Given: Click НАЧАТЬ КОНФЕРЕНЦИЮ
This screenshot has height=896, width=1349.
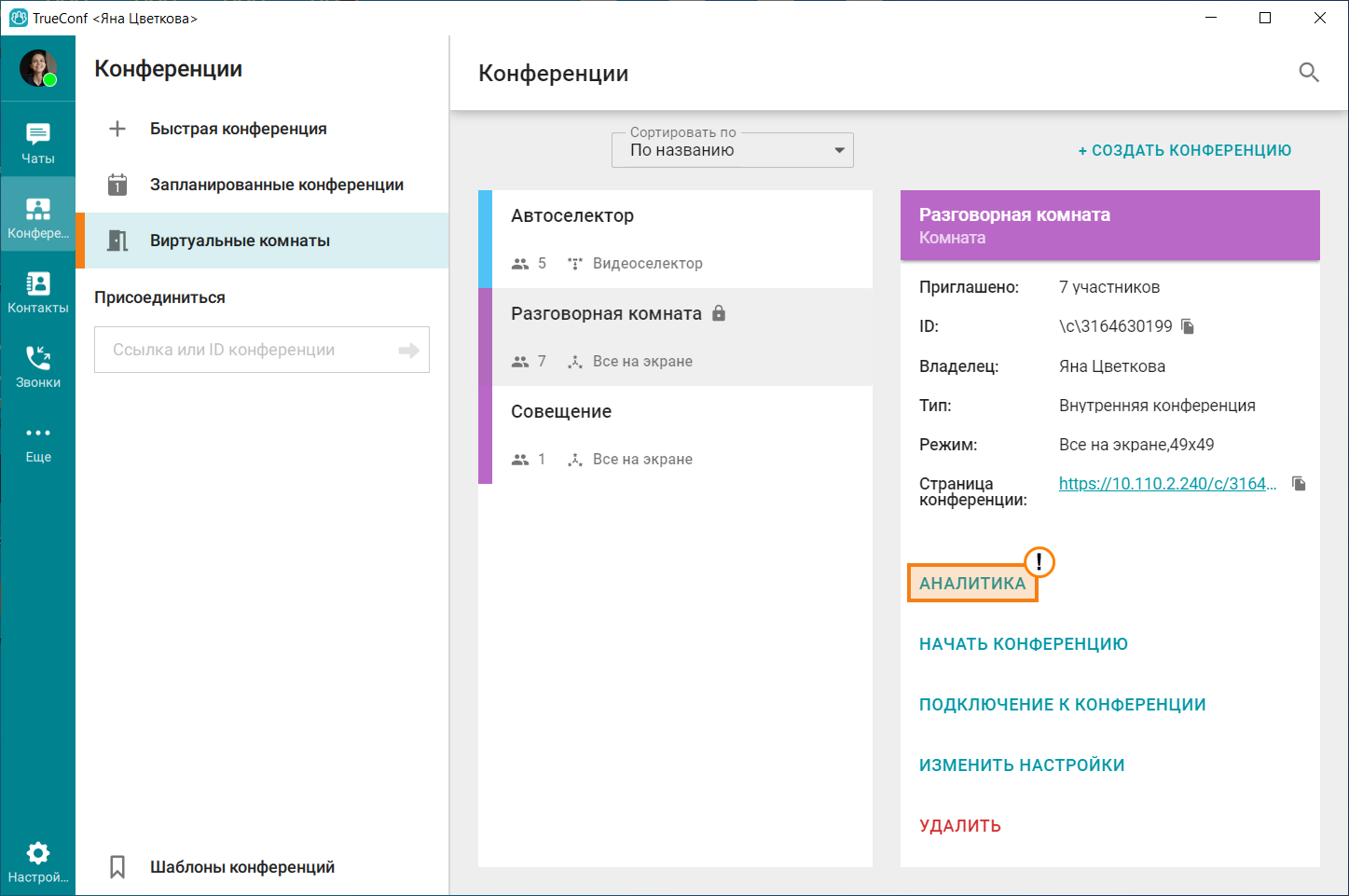Looking at the screenshot, I should (x=1024, y=644).
